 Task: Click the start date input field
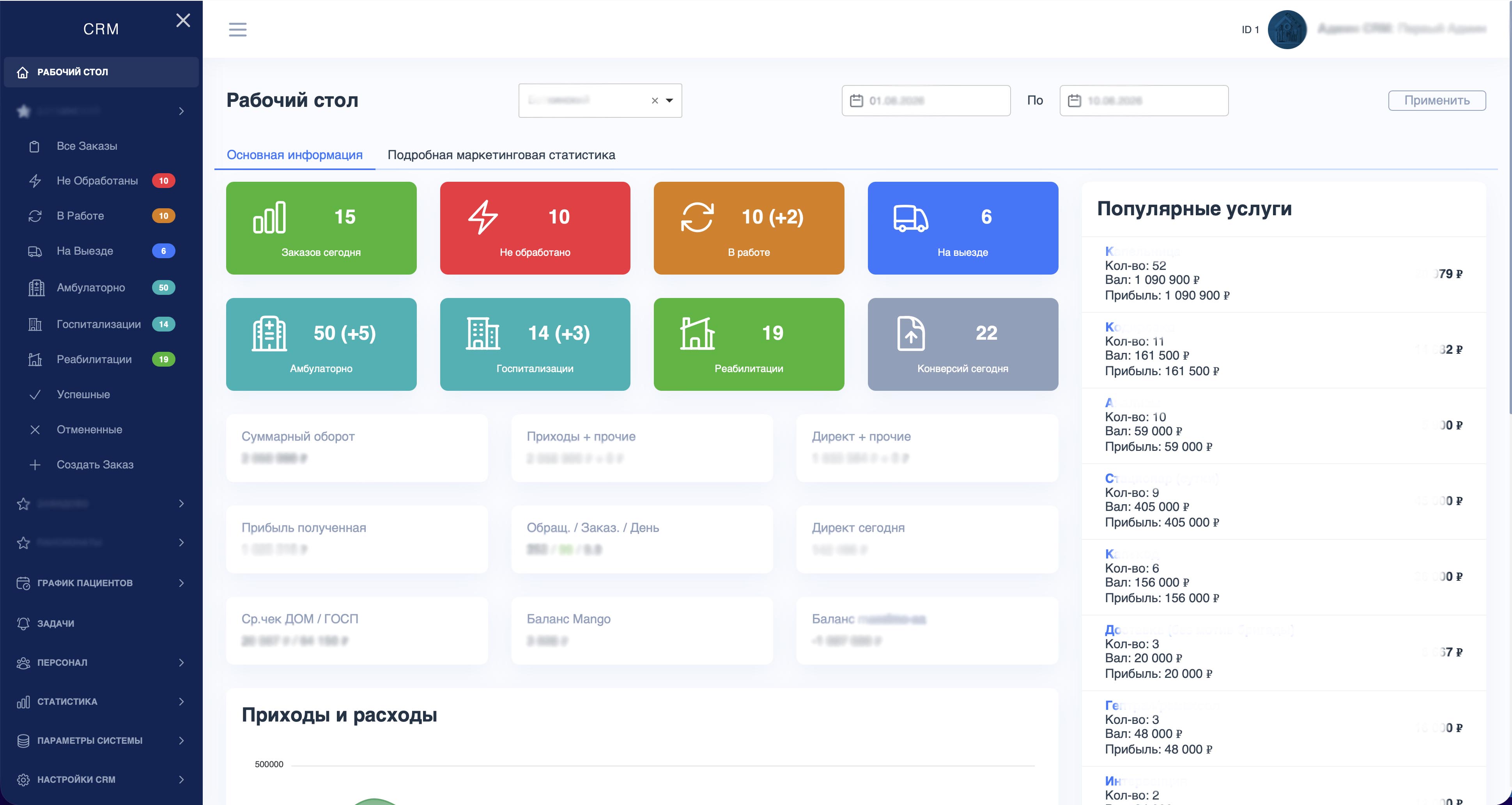pyautogui.click(x=926, y=100)
